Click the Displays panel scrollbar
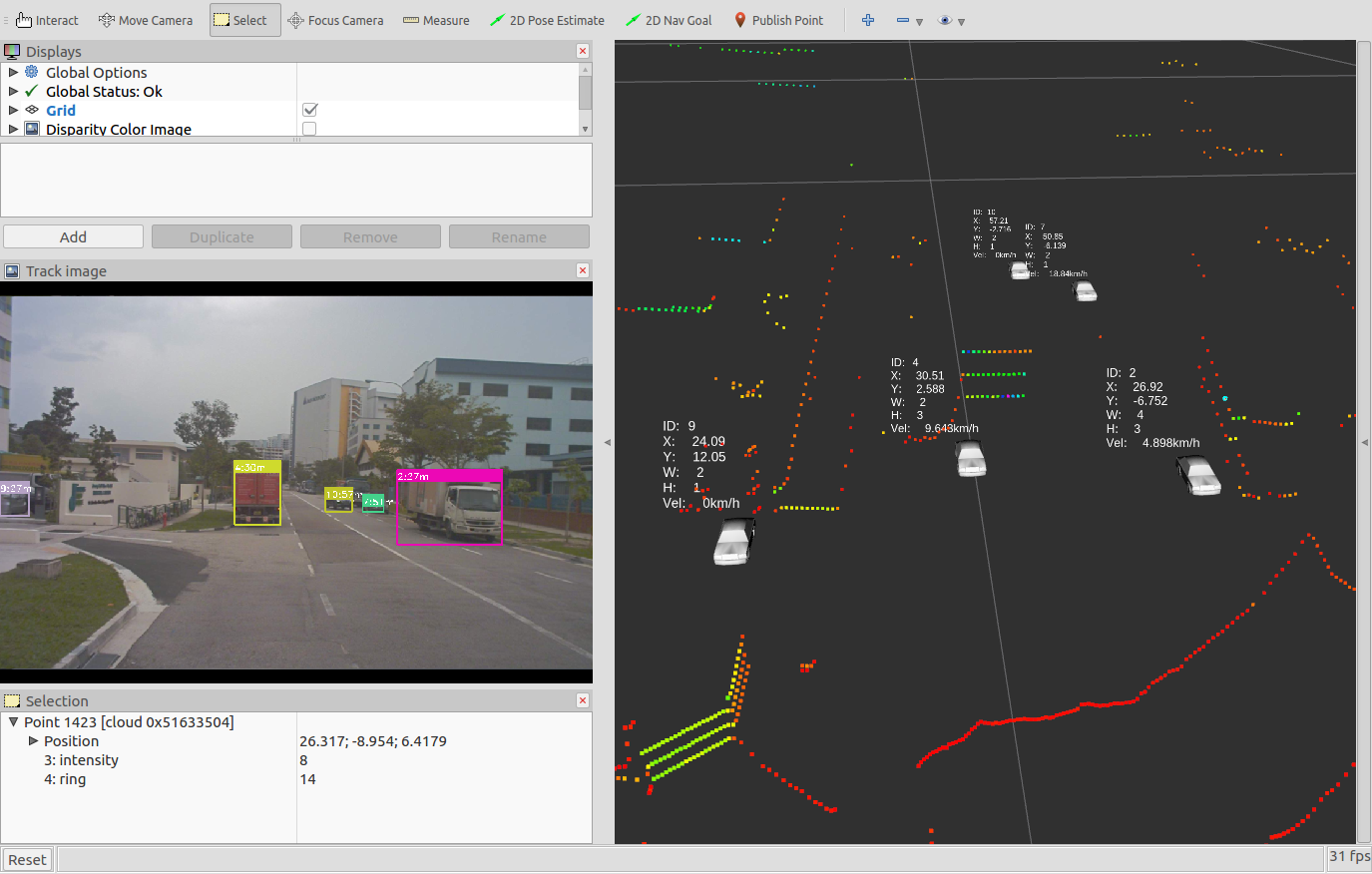 coord(585,93)
